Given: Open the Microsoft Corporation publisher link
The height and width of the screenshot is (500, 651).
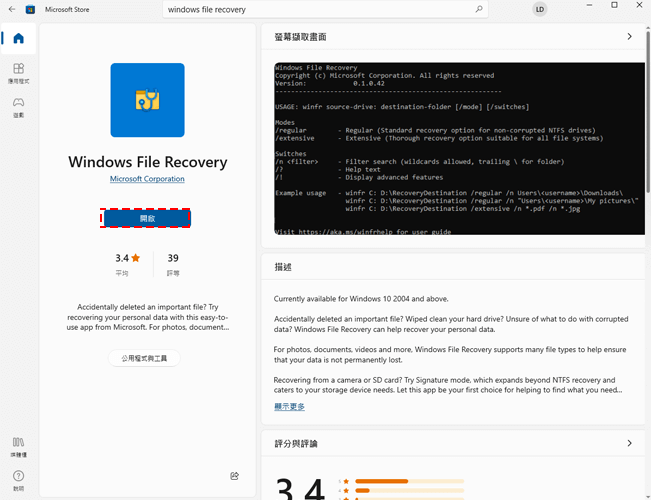Looking at the screenshot, I should pos(147,179).
